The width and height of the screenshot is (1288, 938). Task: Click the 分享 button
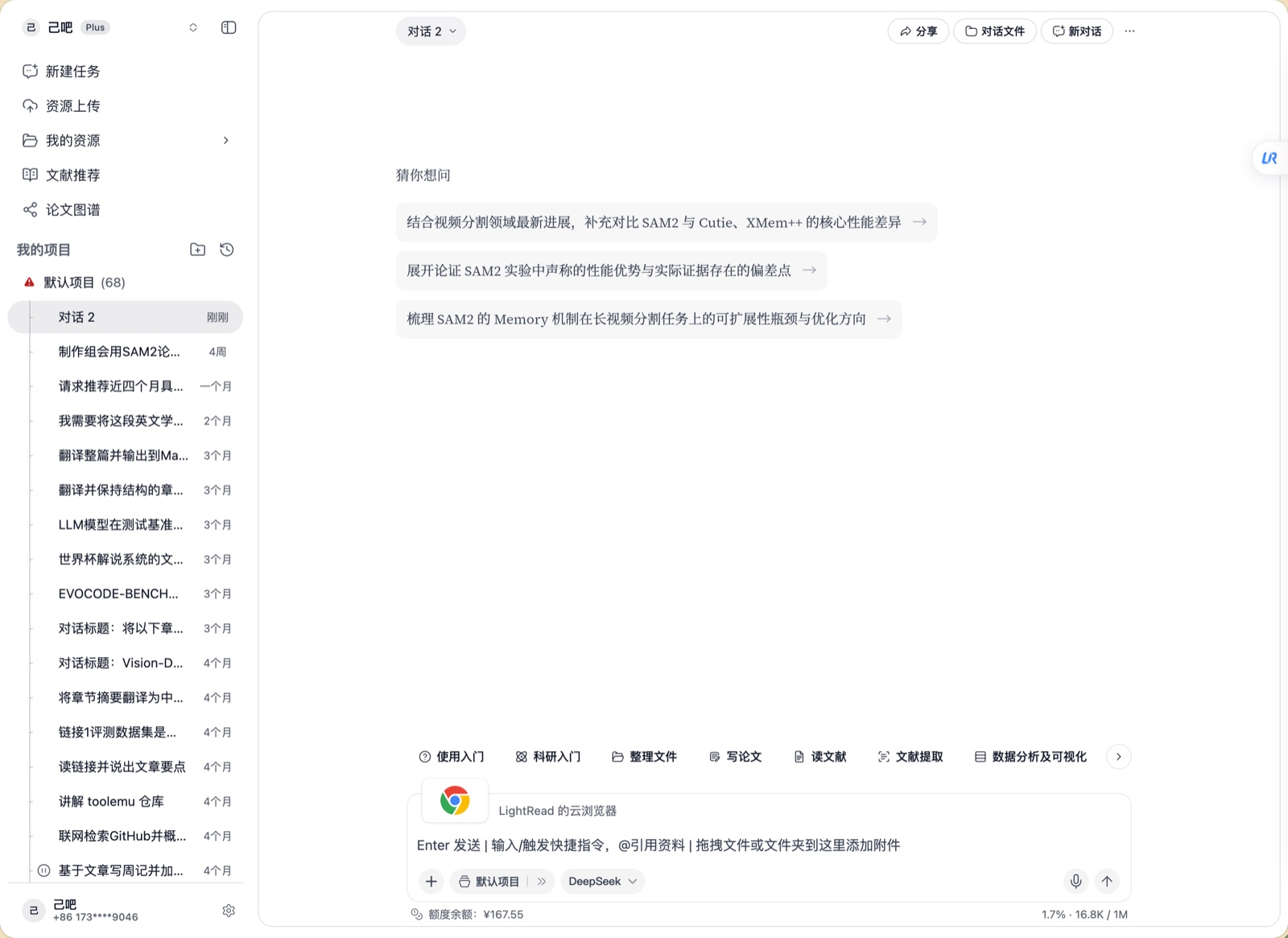coord(919,31)
